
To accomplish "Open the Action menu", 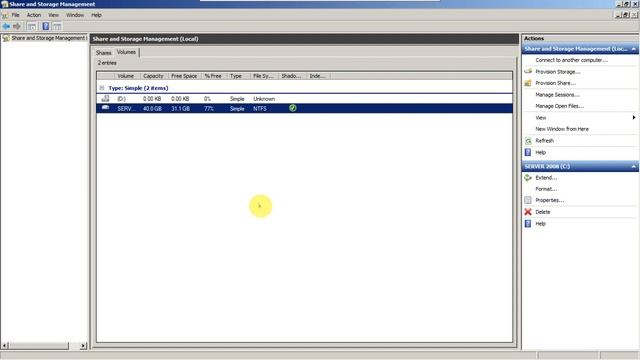I will pyautogui.click(x=34, y=15).
